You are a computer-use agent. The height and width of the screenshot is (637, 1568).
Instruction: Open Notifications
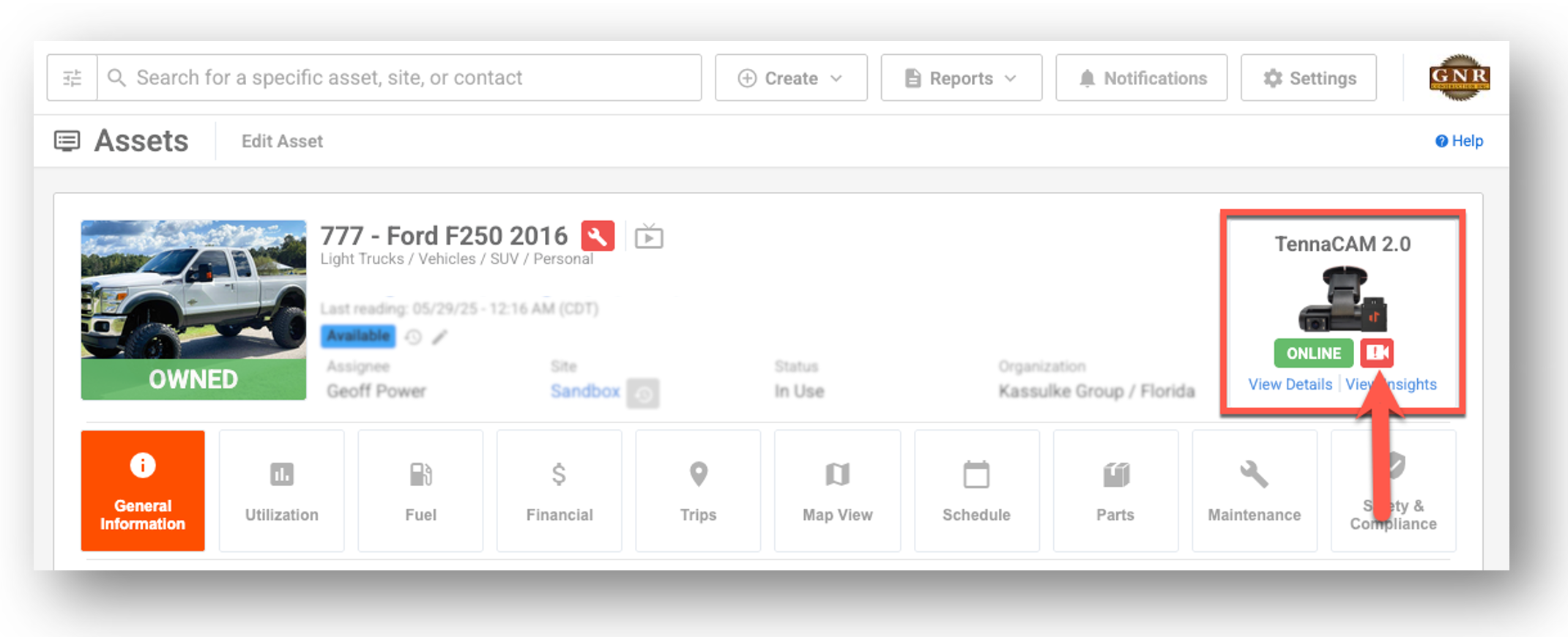click(1141, 78)
